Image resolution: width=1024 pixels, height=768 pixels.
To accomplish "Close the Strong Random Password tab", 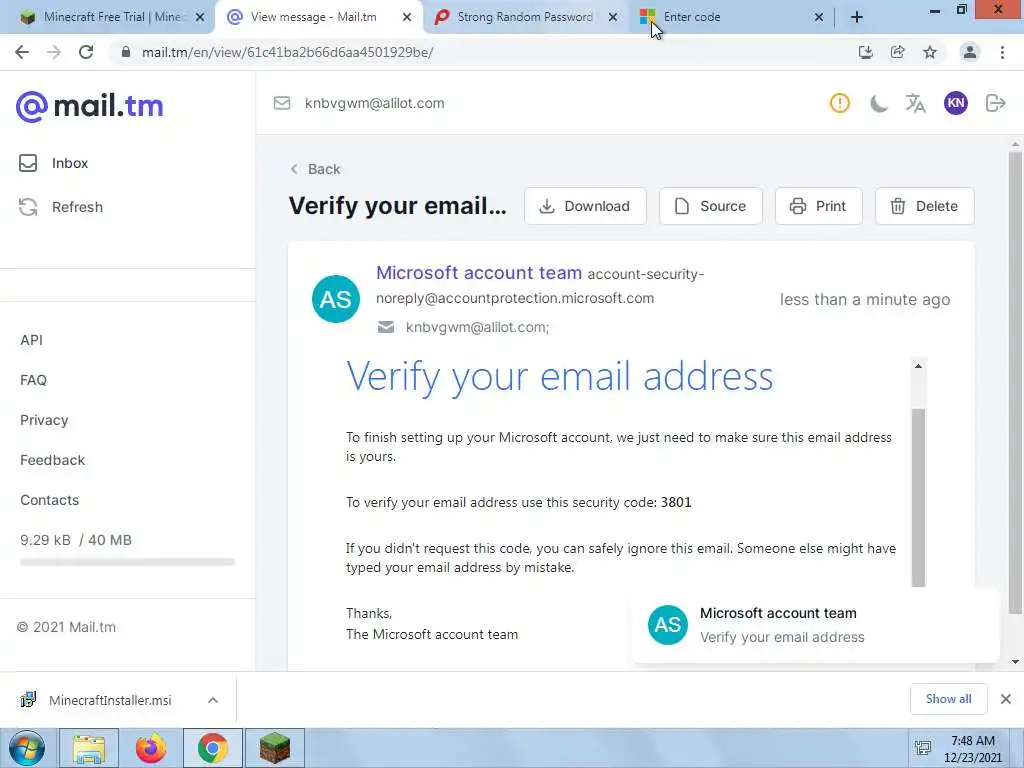I will click(613, 17).
